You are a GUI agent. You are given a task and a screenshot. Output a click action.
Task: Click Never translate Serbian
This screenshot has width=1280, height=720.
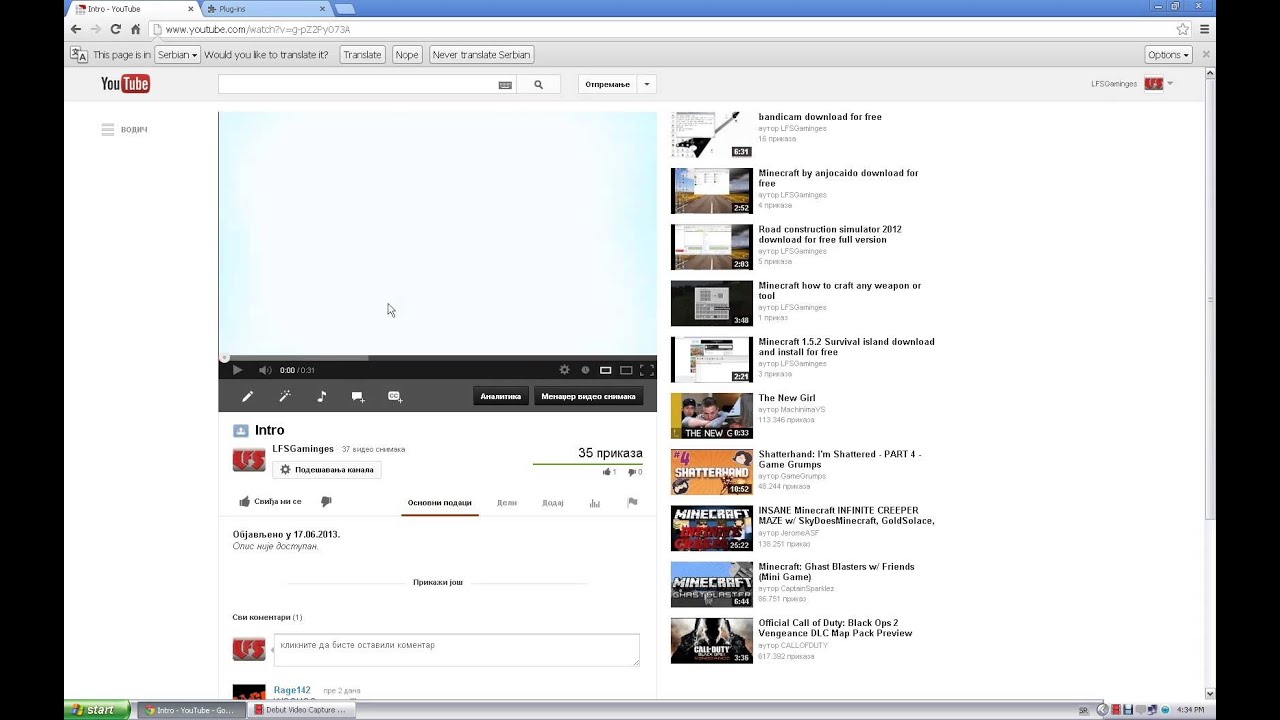pos(481,55)
